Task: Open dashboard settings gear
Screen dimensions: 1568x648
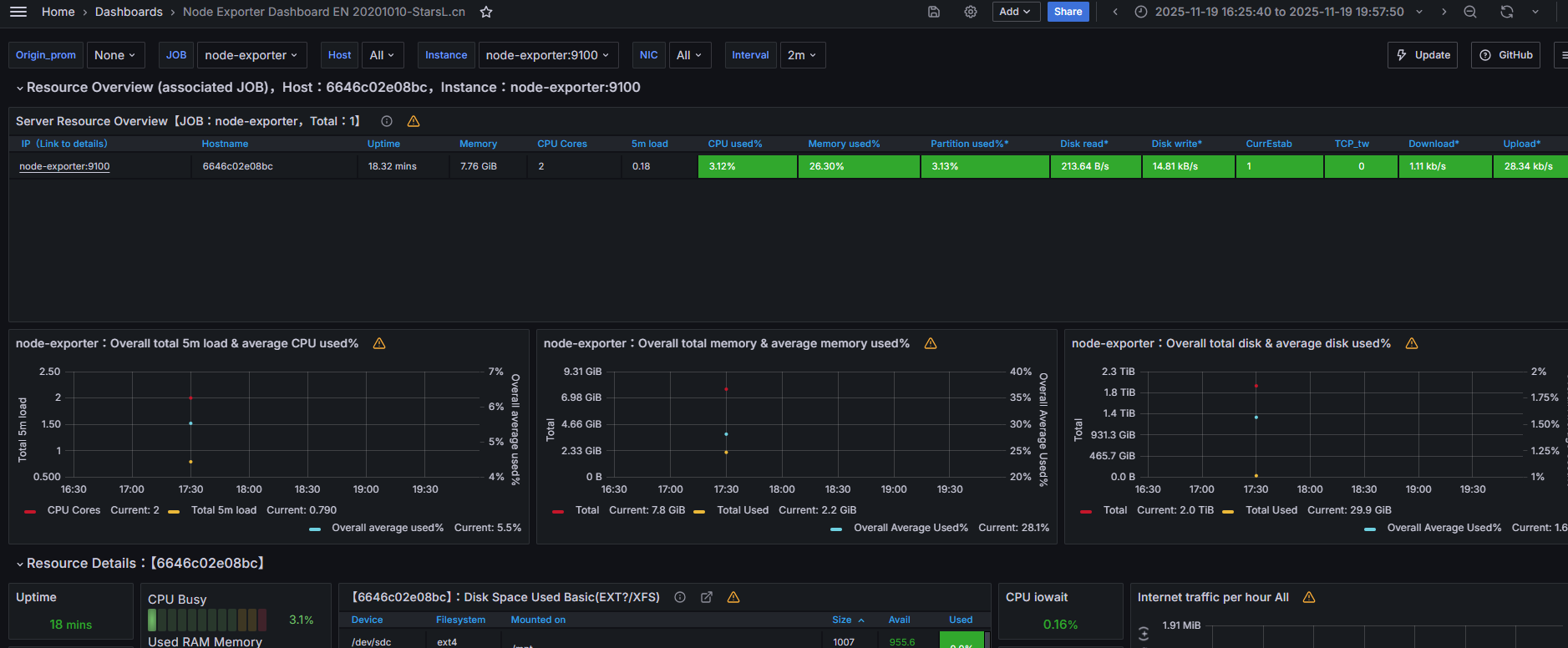Action: (971, 12)
